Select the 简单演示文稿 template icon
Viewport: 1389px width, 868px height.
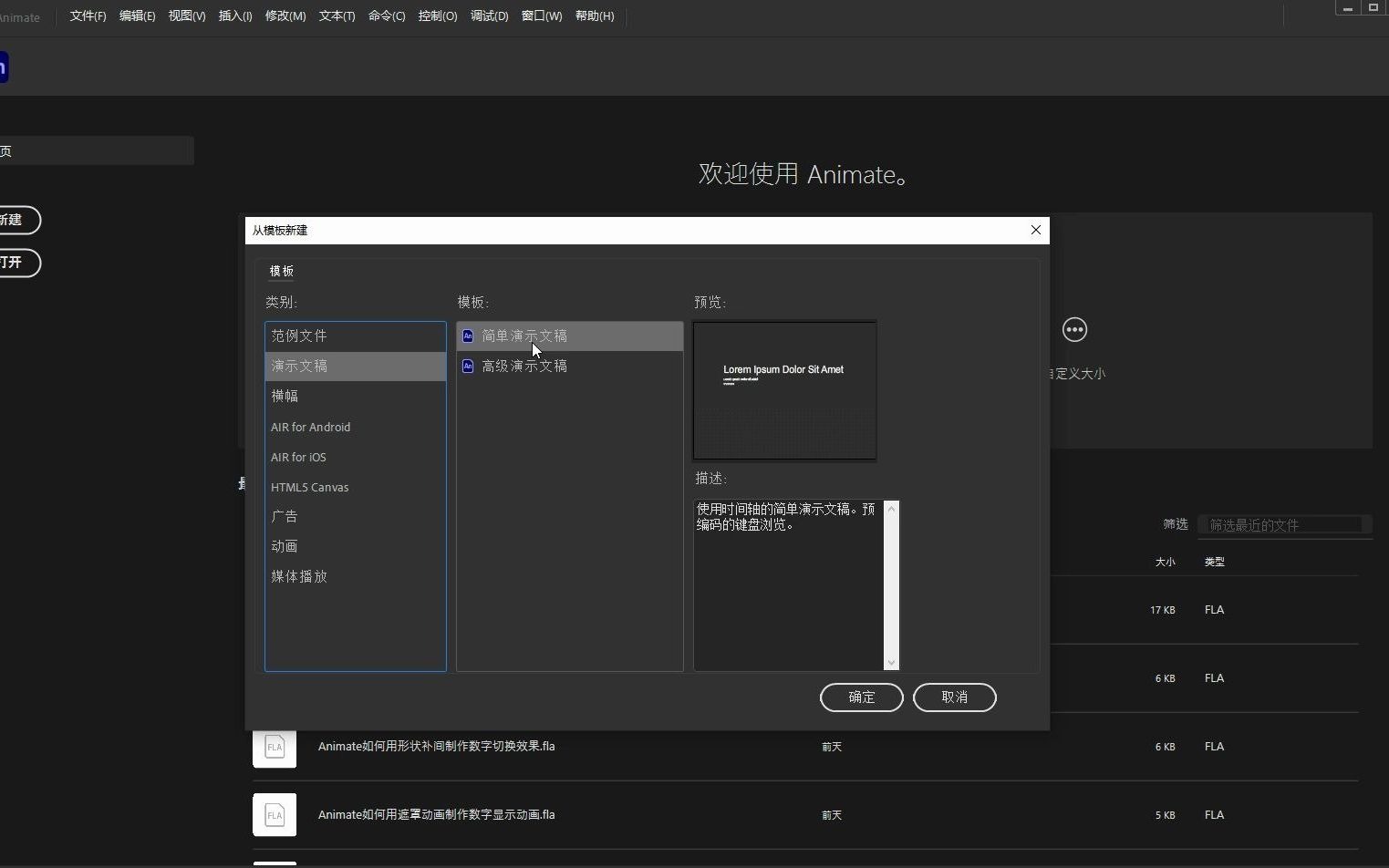tap(468, 336)
